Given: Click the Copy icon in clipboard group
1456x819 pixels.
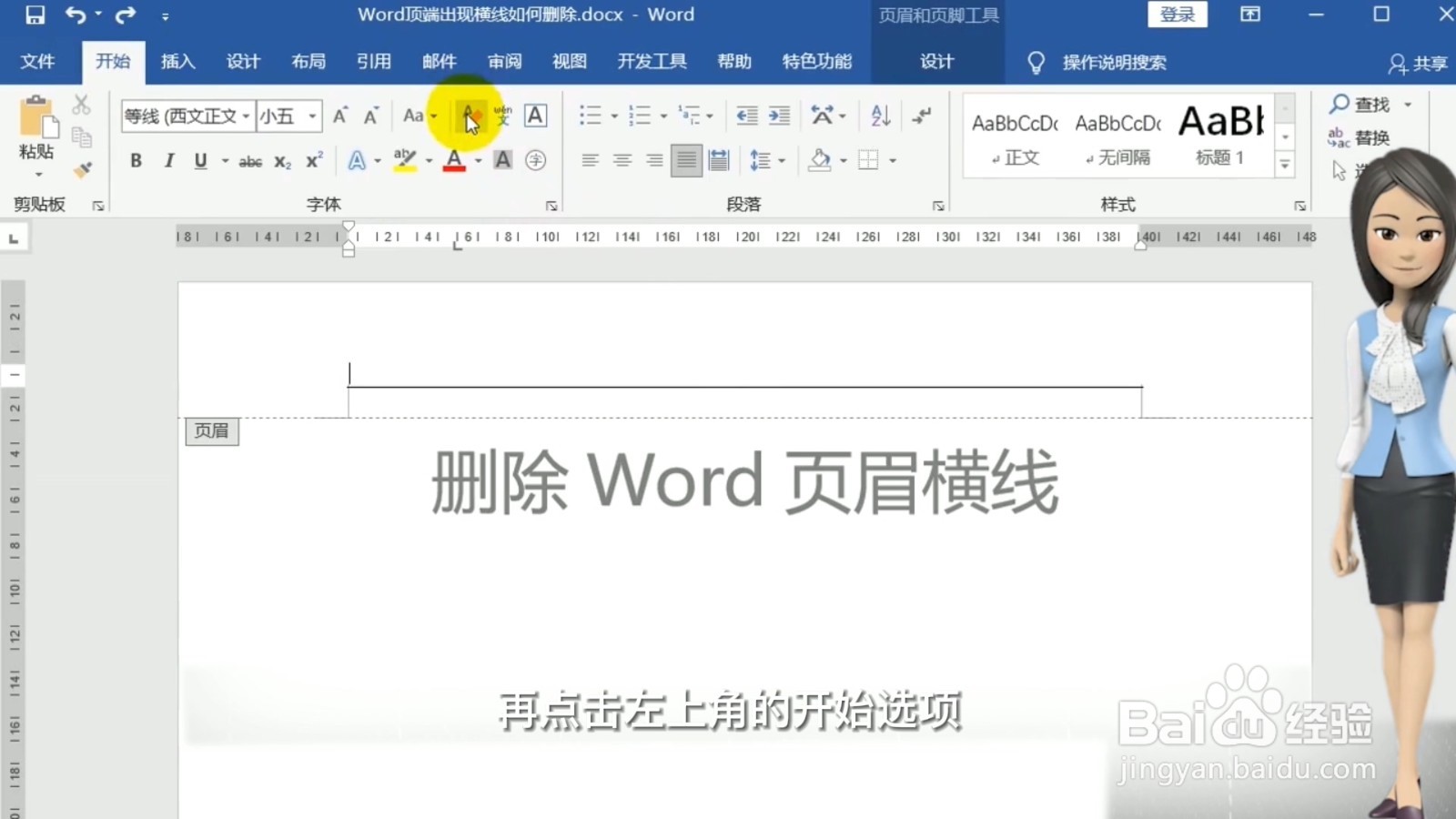Looking at the screenshot, I should (81, 136).
